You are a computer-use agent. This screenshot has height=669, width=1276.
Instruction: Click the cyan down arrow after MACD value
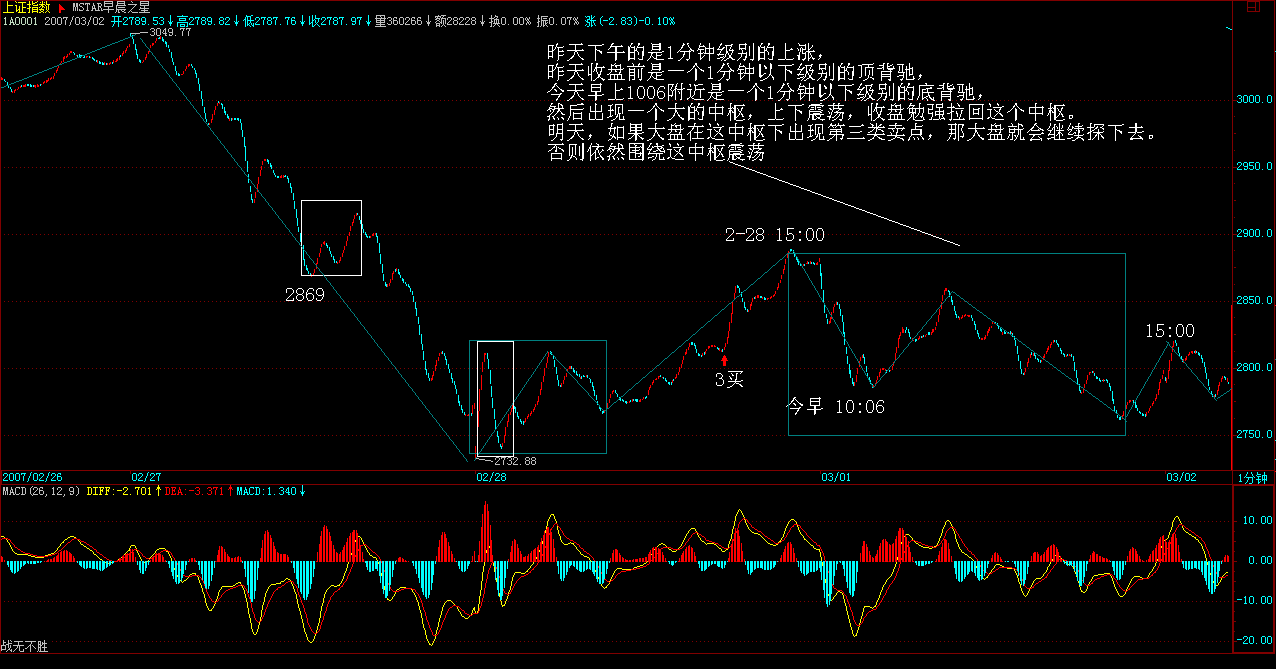tap(303, 491)
